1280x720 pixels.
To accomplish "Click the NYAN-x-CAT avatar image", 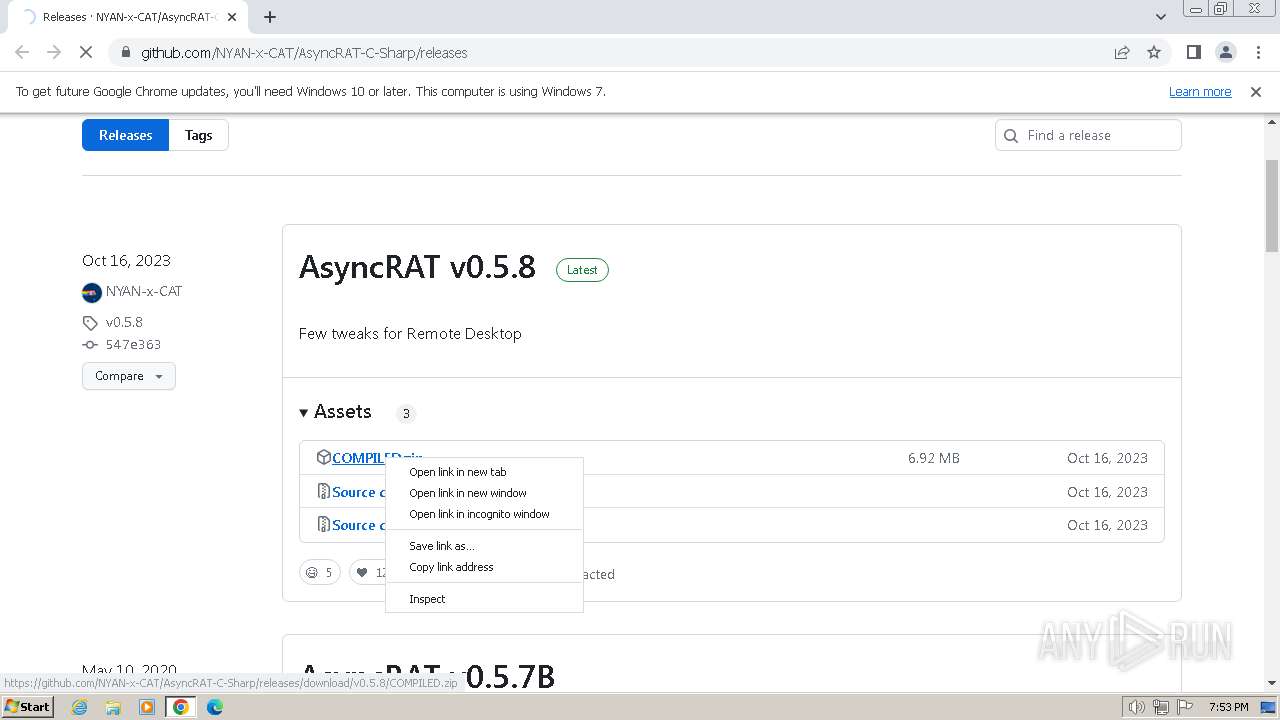I will click(x=92, y=293).
